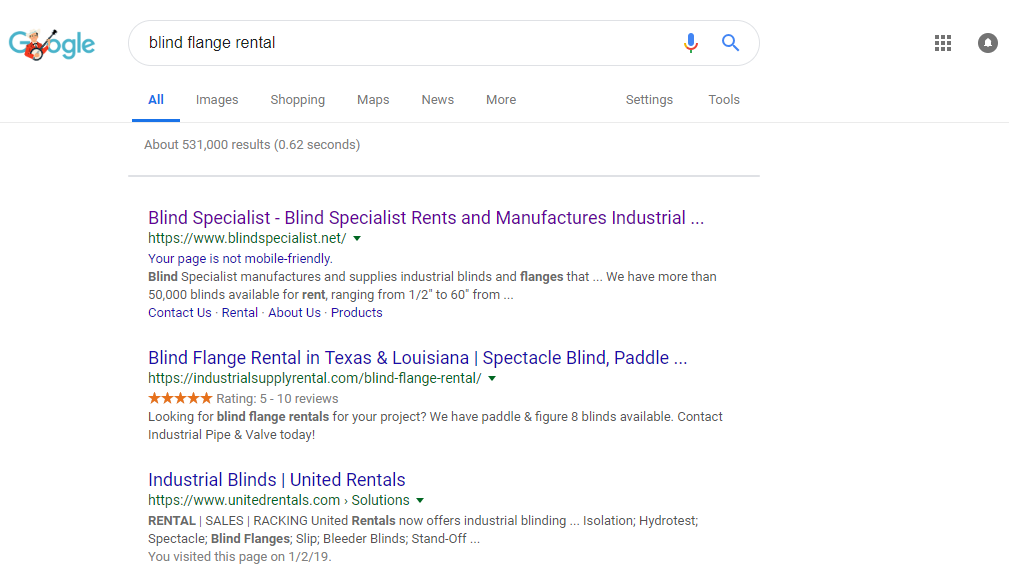Screen dimensions: 1009x581
Task: Click the magnifying glass search icon
Action: [730, 43]
